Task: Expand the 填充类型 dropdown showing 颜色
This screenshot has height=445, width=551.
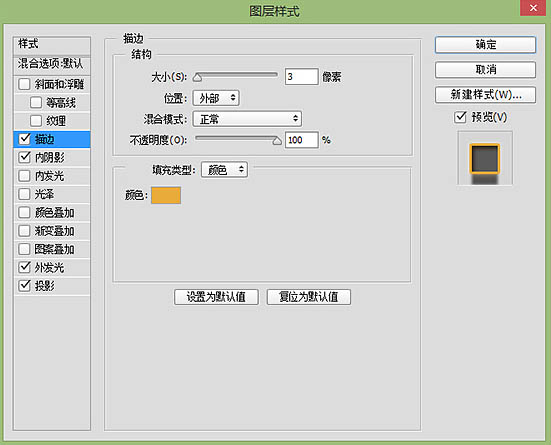Action: click(x=225, y=170)
